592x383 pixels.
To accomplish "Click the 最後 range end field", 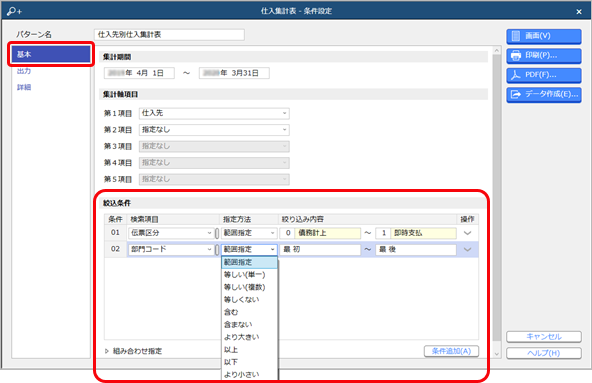I will click(x=416, y=249).
